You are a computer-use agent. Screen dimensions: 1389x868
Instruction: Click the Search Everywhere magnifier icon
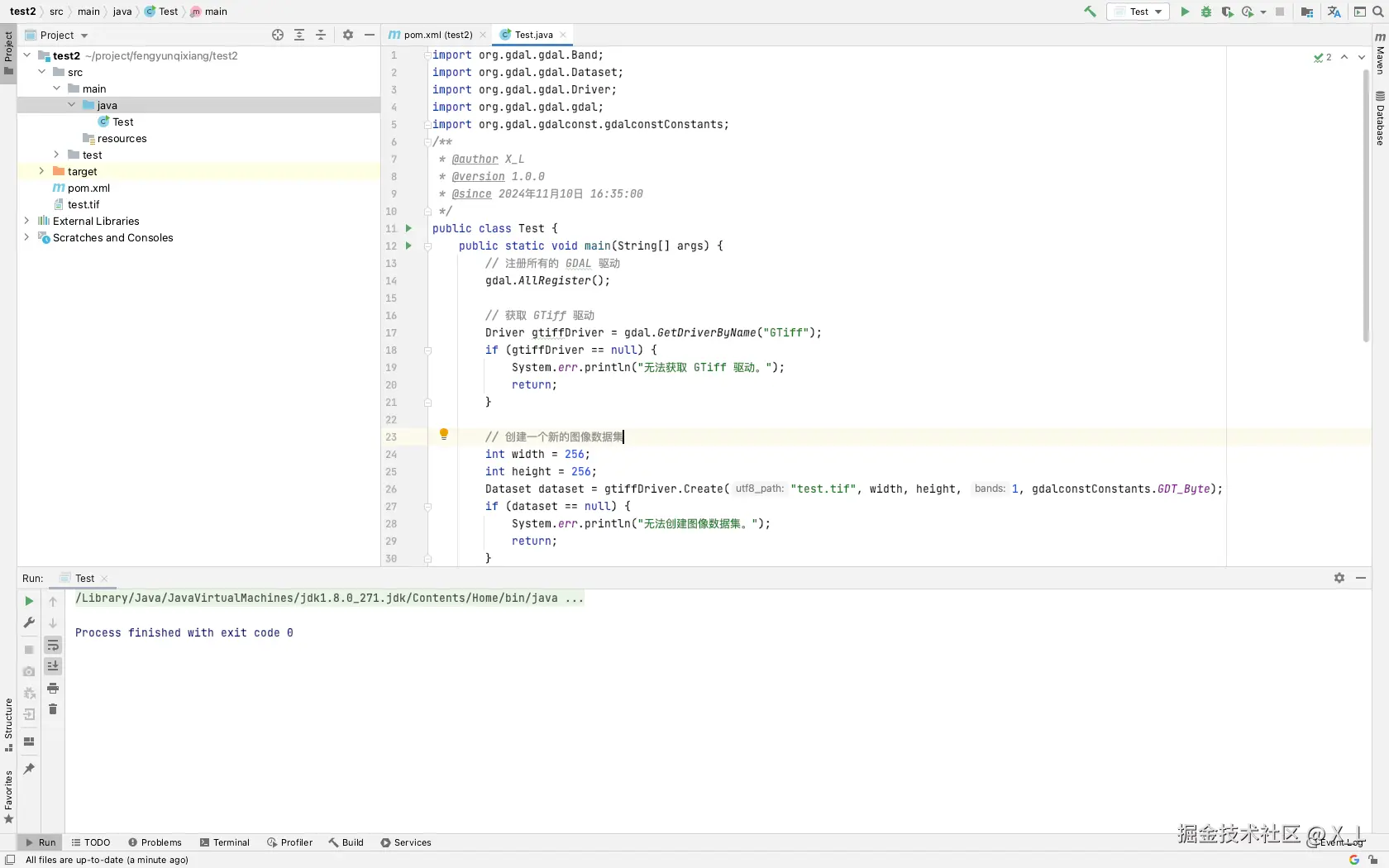click(x=1378, y=12)
